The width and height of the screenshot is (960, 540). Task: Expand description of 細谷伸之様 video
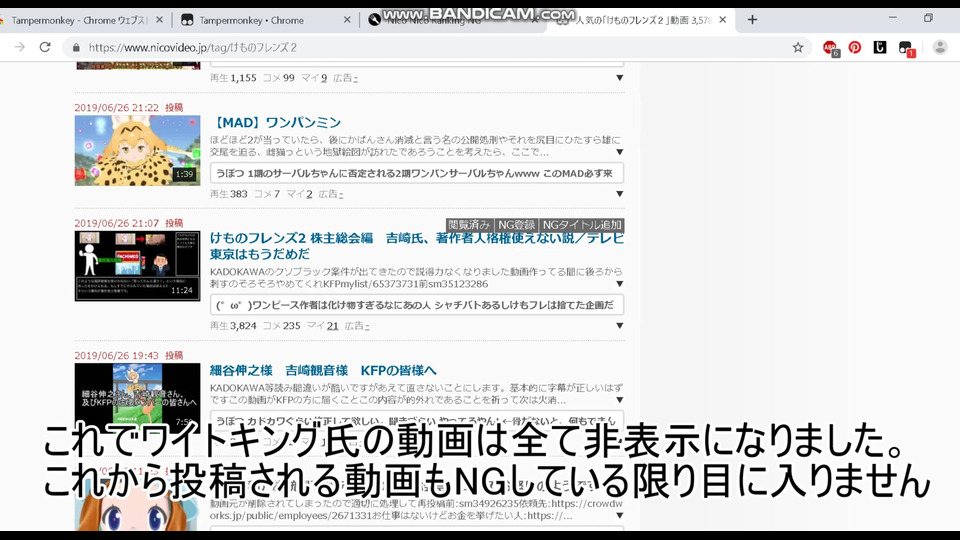coord(620,400)
